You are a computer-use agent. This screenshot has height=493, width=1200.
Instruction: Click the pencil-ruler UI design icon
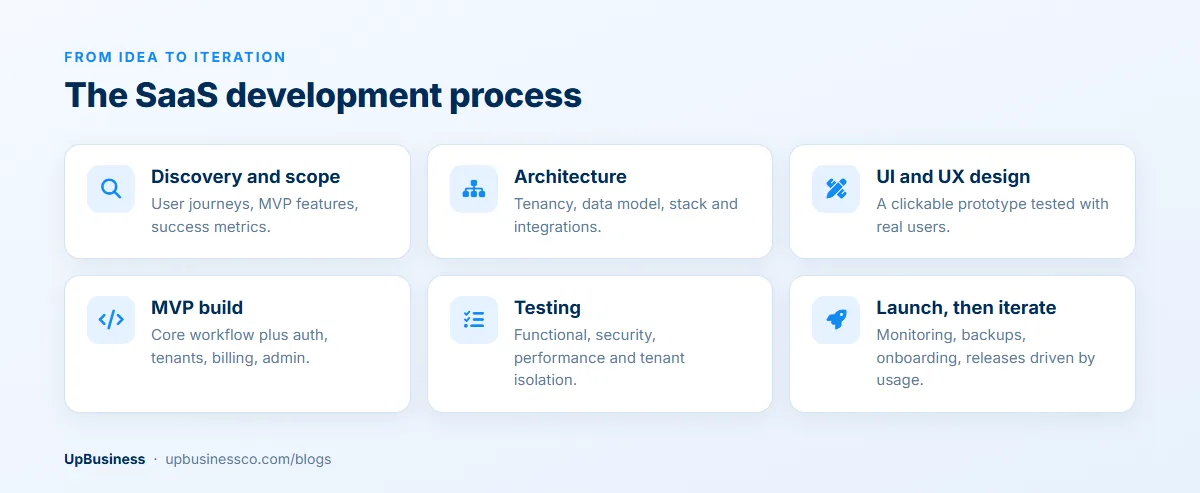pos(836,189)
